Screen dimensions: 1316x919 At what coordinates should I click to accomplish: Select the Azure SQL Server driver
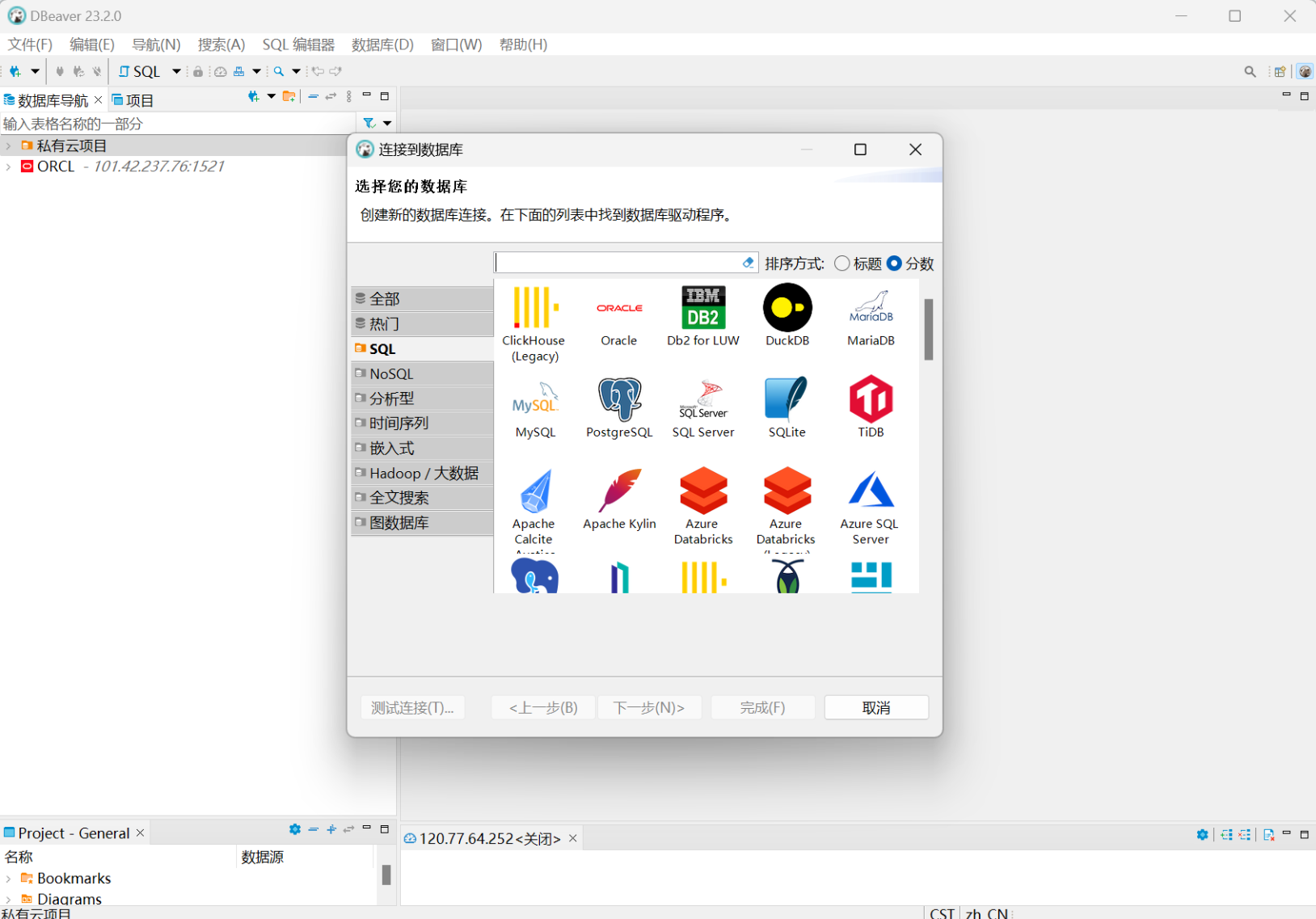point(871,508)
